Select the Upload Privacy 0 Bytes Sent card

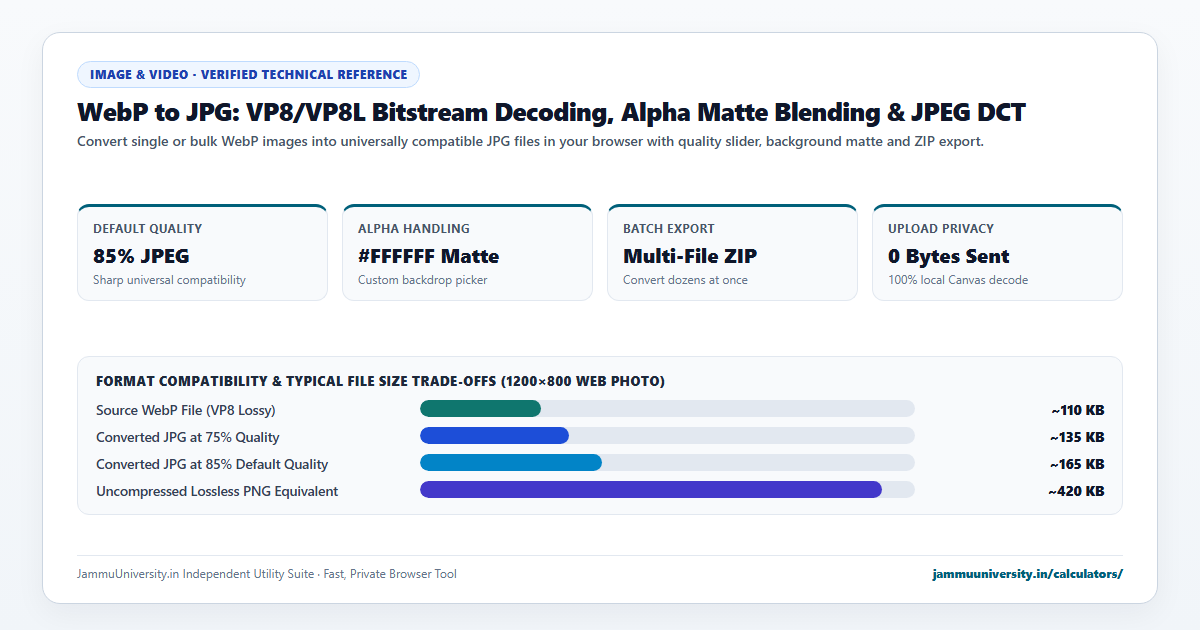pyautogui.click(x=997, y=252)
